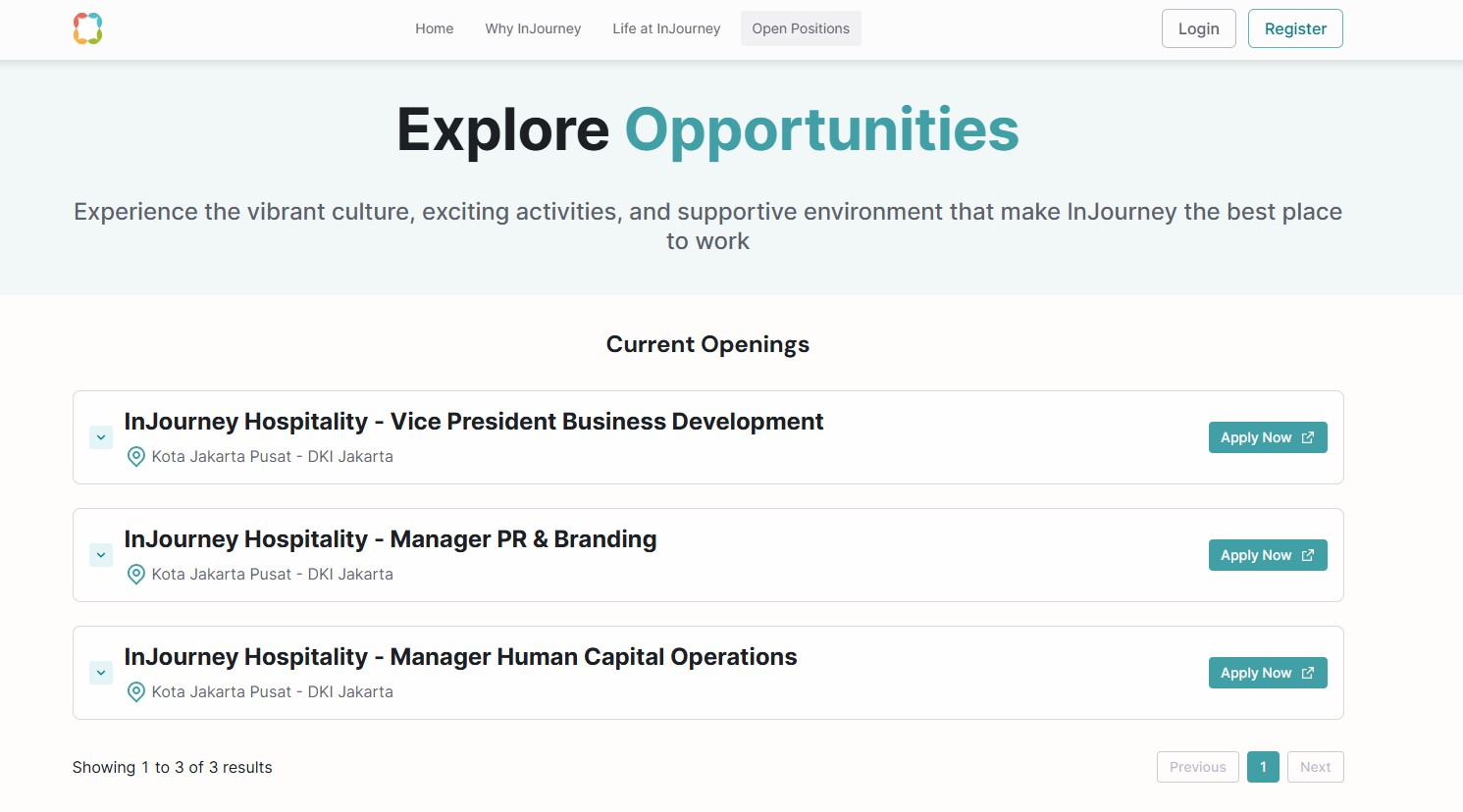Open the Why InJourney page
This screenshot has width=1463, height=812.
pos(533,28)
